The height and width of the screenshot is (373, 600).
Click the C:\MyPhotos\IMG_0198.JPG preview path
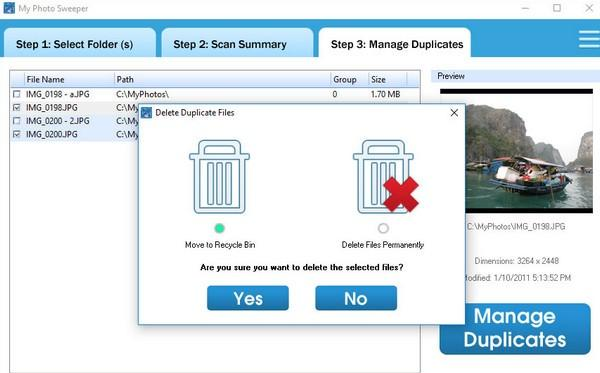(516, 226)
